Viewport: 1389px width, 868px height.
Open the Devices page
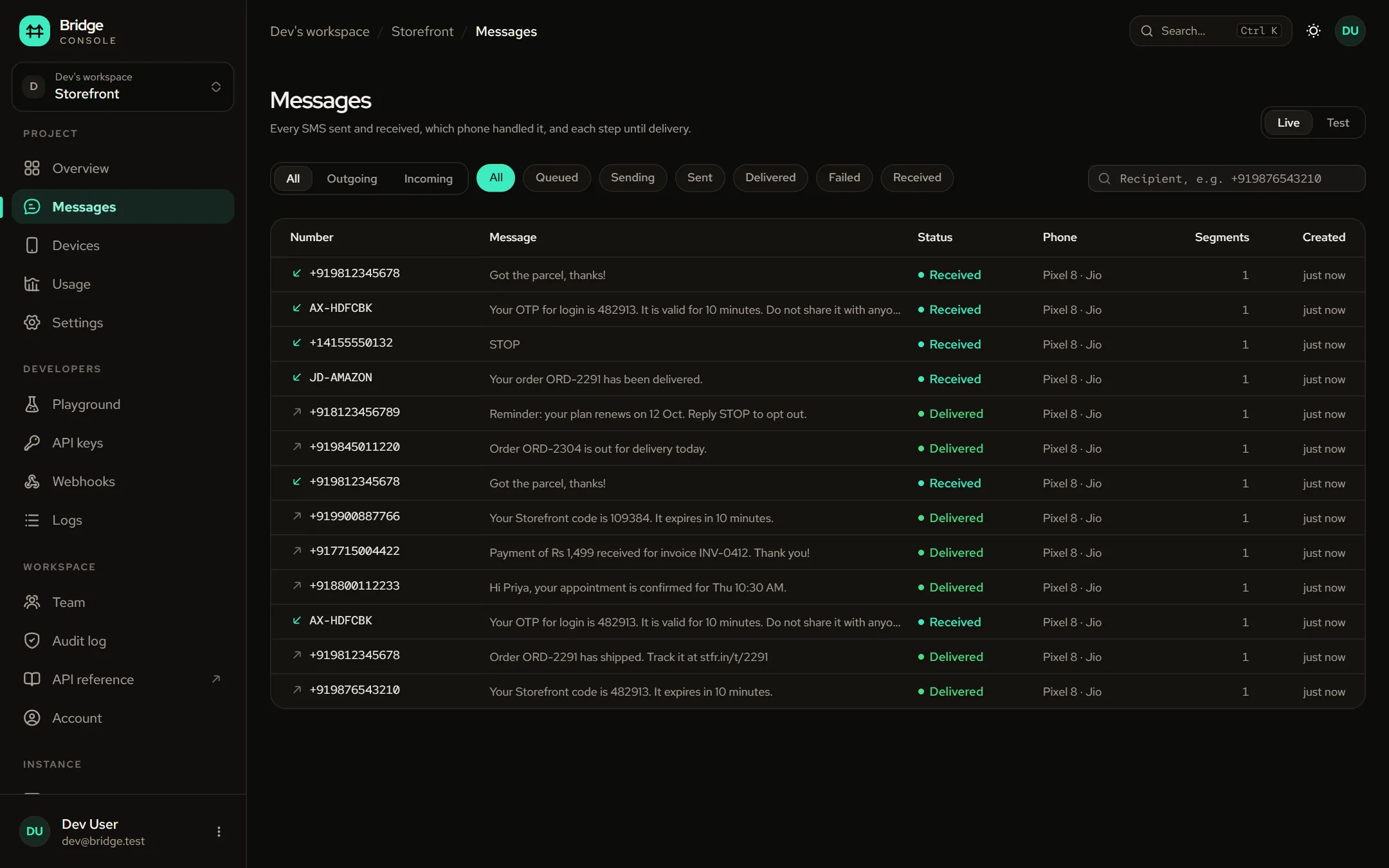122,246
